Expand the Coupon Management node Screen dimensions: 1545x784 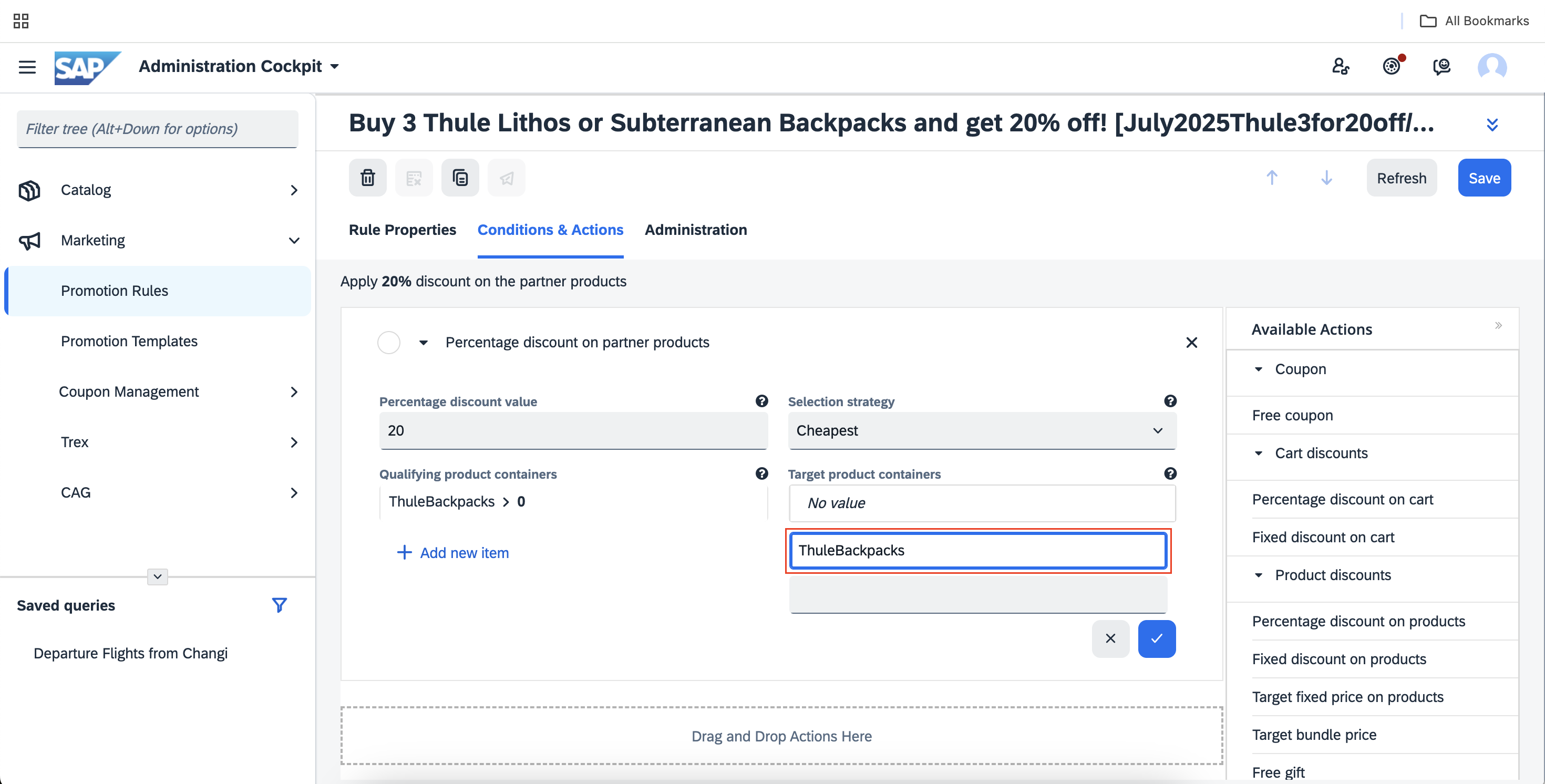tap(294, 391)
